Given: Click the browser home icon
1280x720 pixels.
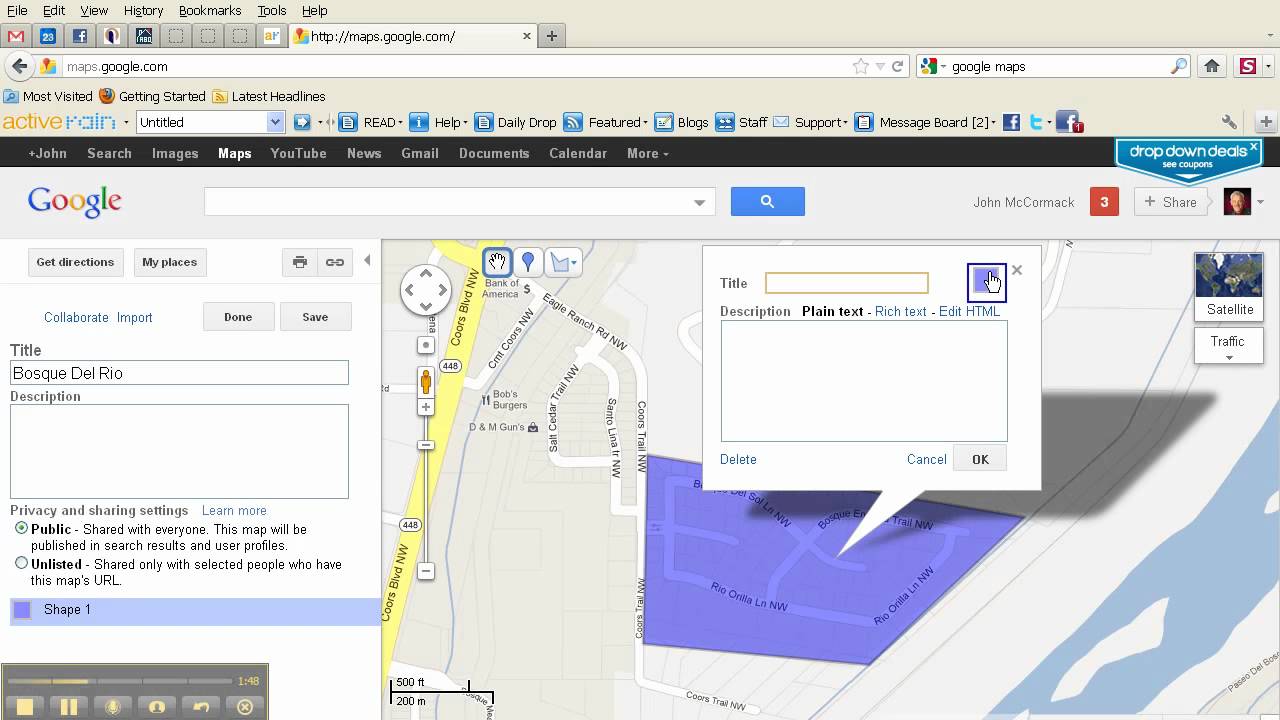Looking at the screenshot, I should (1212, 66).
